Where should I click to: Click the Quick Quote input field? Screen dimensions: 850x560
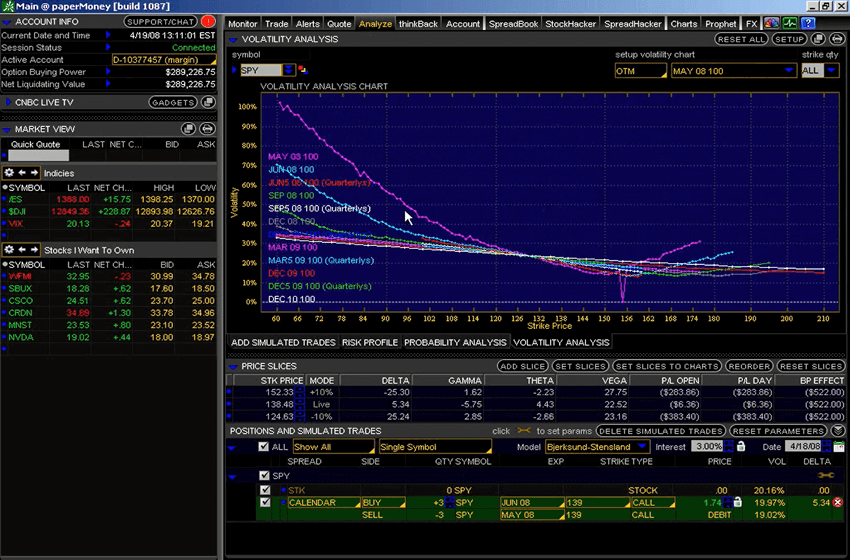38,156
